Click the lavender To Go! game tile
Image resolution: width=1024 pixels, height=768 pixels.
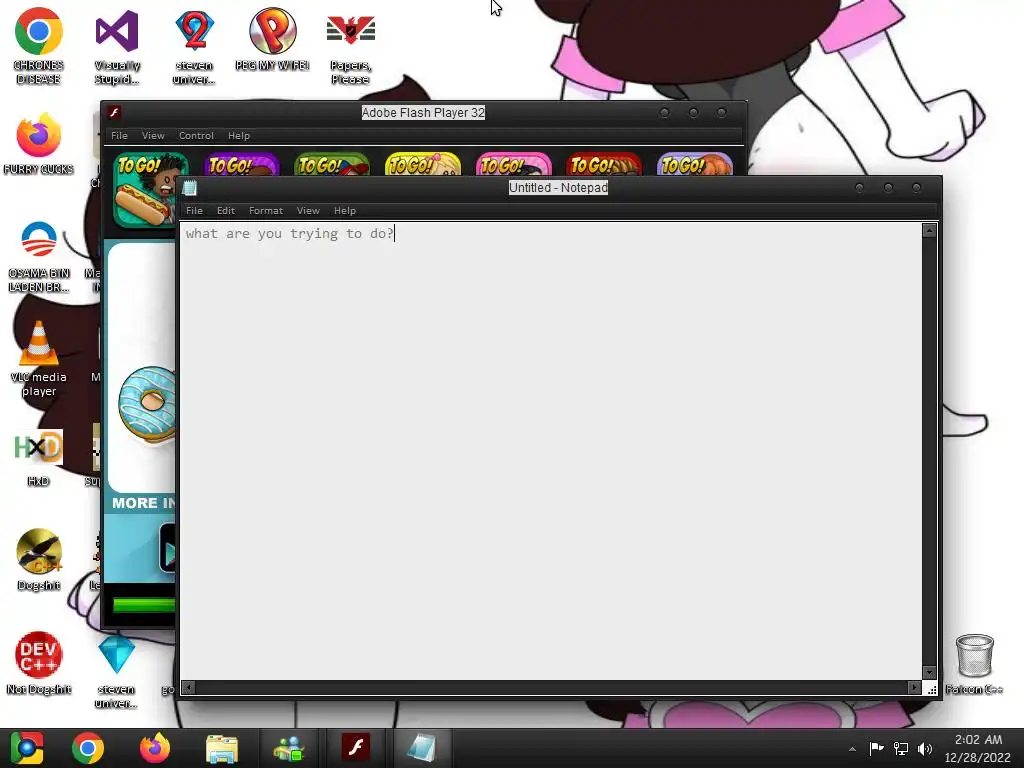(694, 164)
